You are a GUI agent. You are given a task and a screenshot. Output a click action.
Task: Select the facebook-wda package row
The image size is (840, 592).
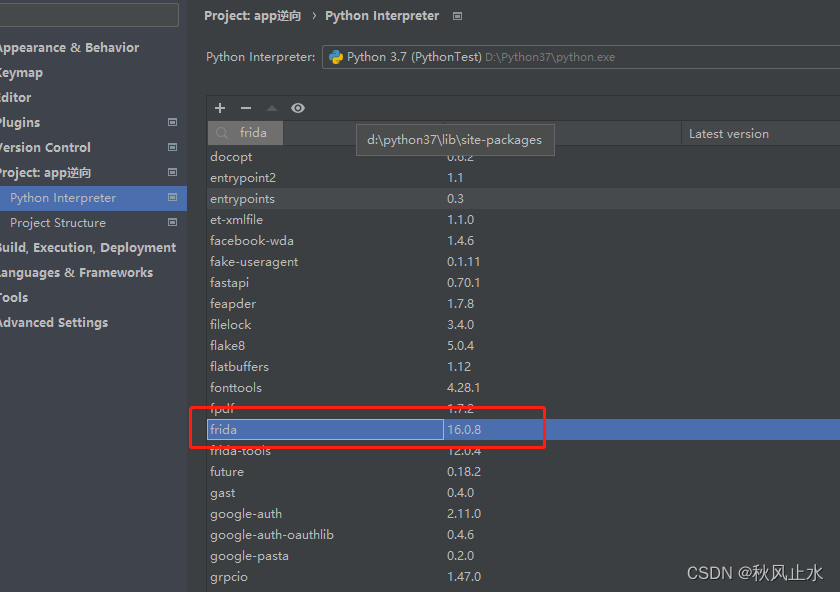[523, 241]
